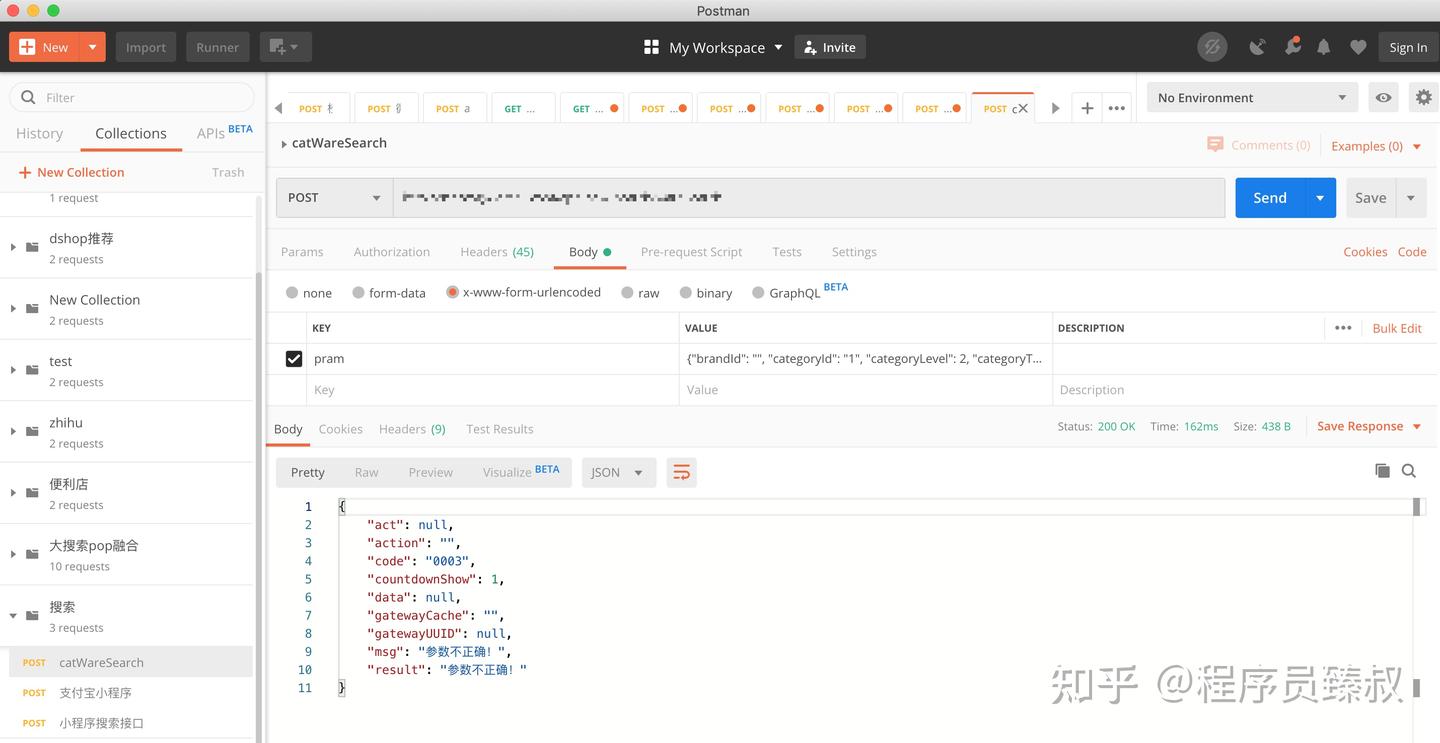The width and height of the screenshot is (1440, 743).
Task: Open the Save dropdown arrow
Action: (x=1411, y=197)
